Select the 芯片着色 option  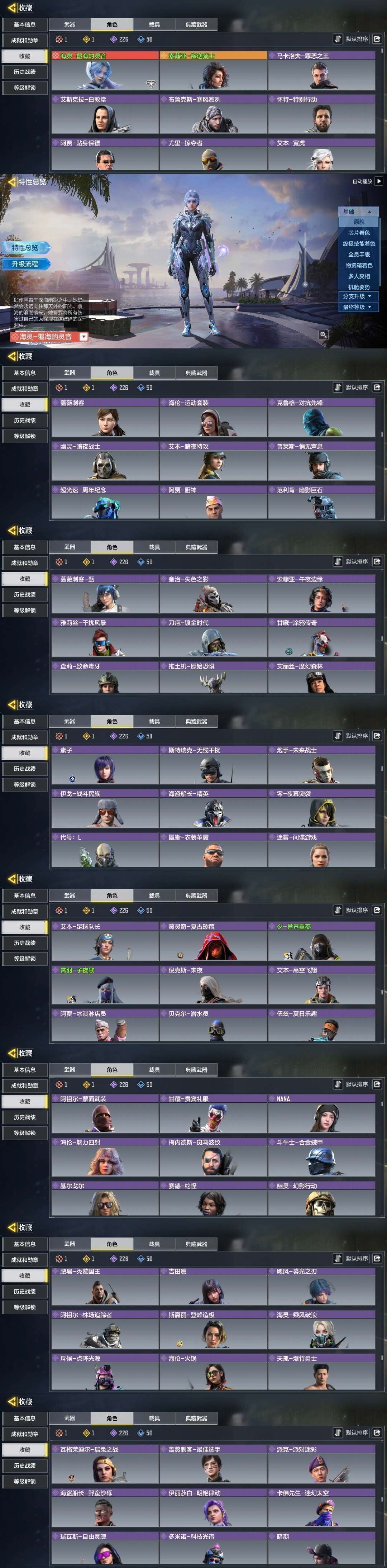point(359,233)
